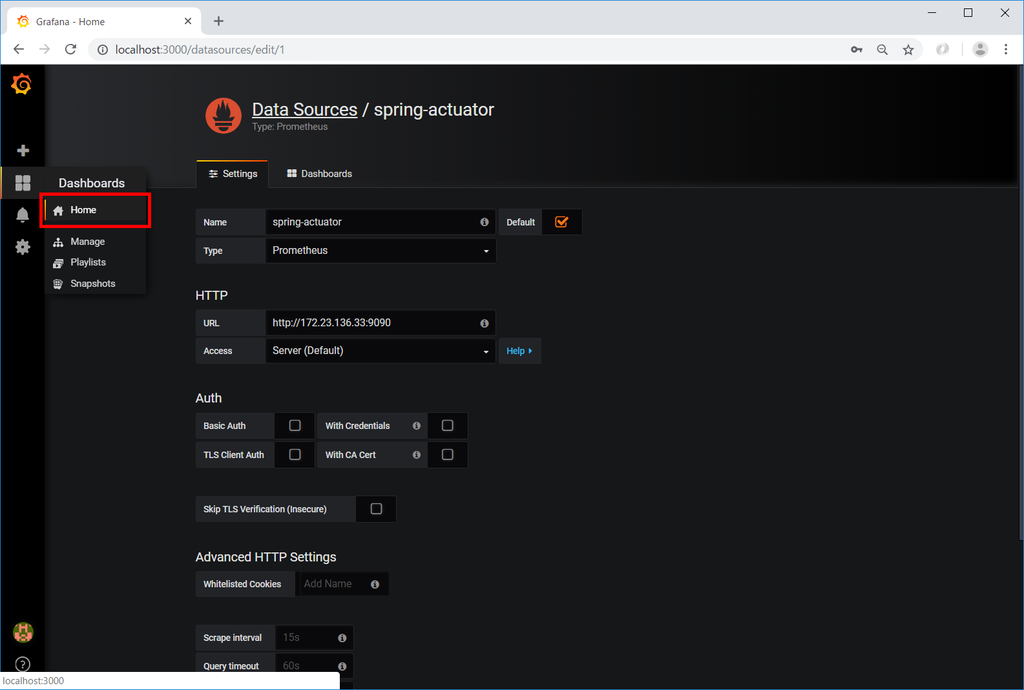The height and width of the screenshot is (690, 1024).
Task: Click the Dashboards menu header
Action: [91, 183]
